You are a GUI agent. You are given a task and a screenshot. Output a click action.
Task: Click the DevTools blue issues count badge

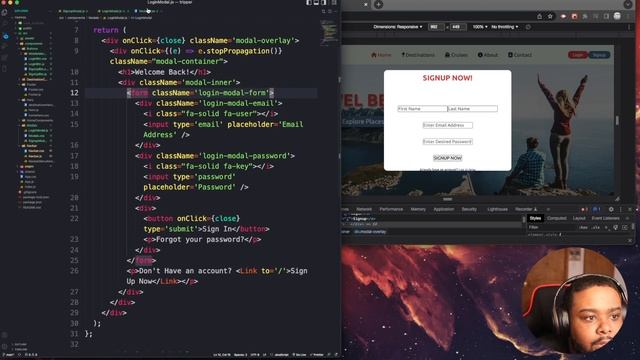[596, 209]
